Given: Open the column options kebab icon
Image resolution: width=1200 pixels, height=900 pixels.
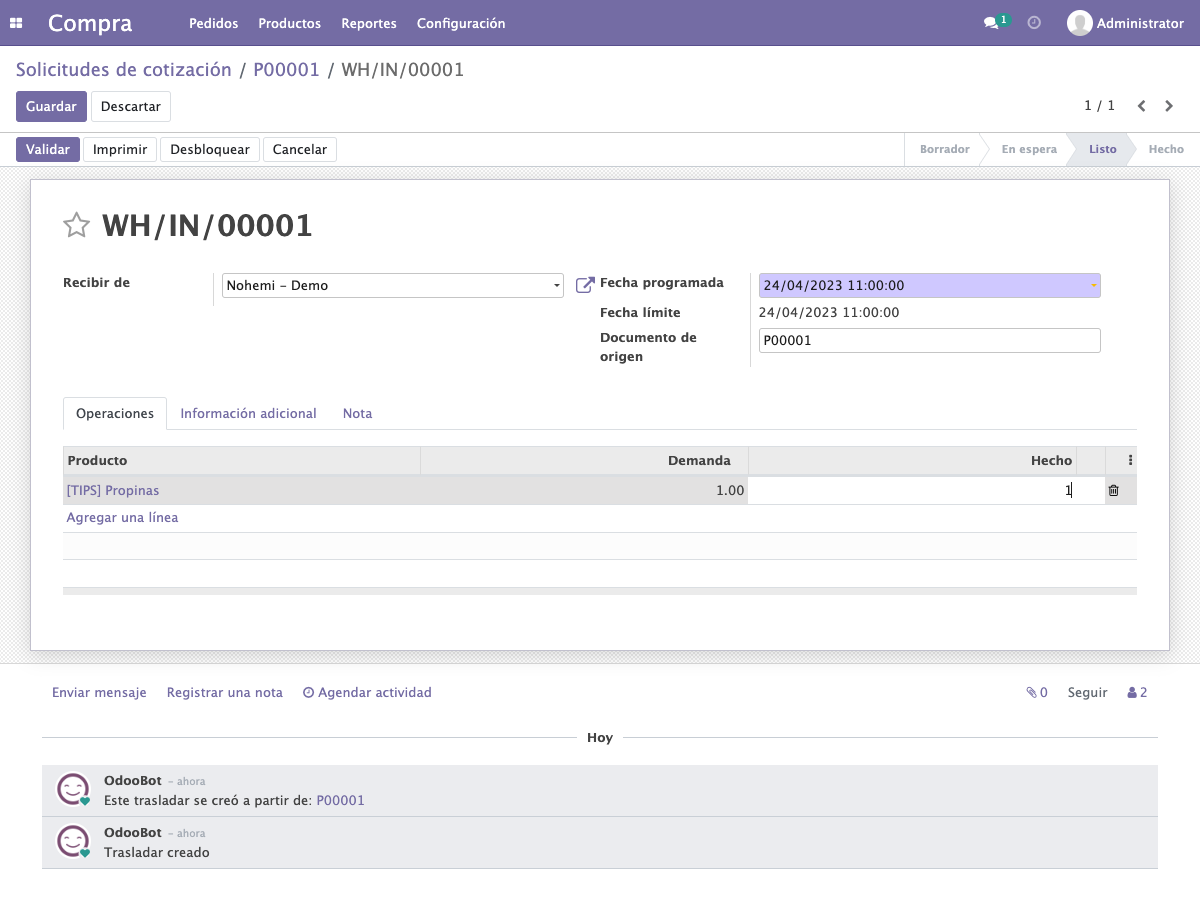Looking at the screenshot, I should pos(1130,460).
